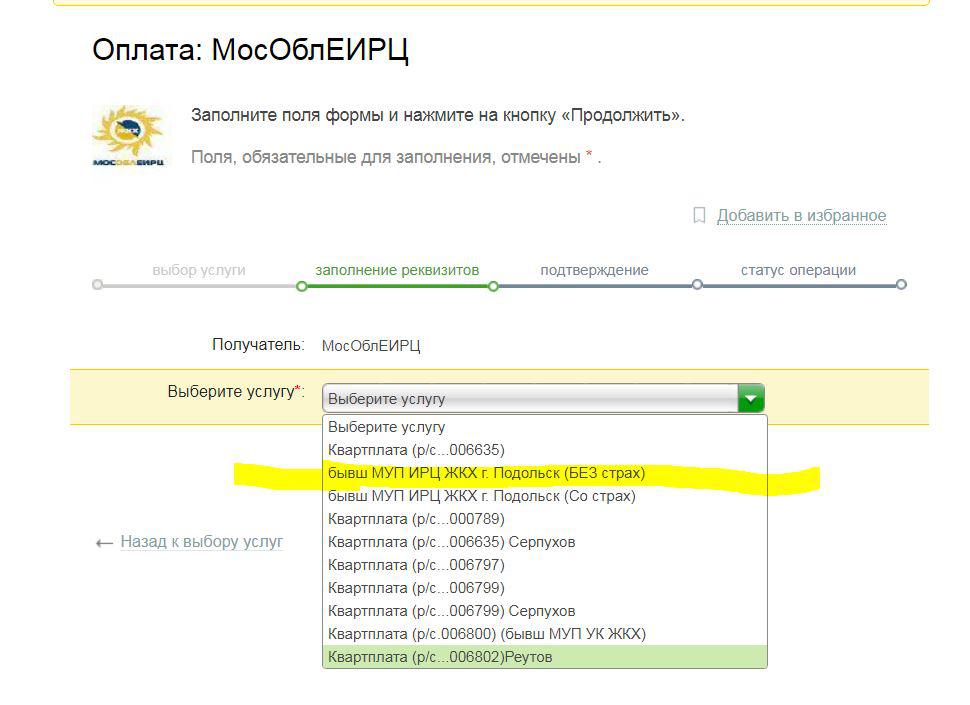Screen dimensions: 970x705
Task: Select the placeholder option Выберите услугу in list
Action: tap(386, 427)
